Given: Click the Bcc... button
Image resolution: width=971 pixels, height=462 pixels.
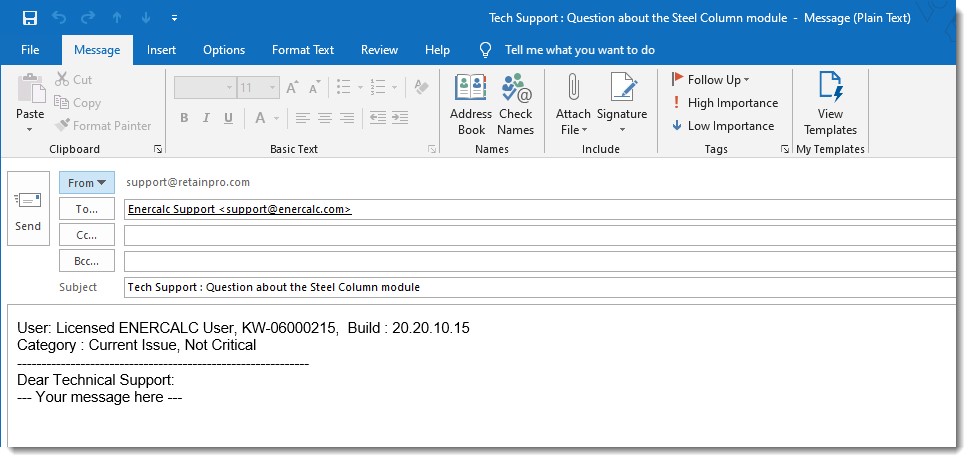Looking at the screenshot, I should pos(87,261).
